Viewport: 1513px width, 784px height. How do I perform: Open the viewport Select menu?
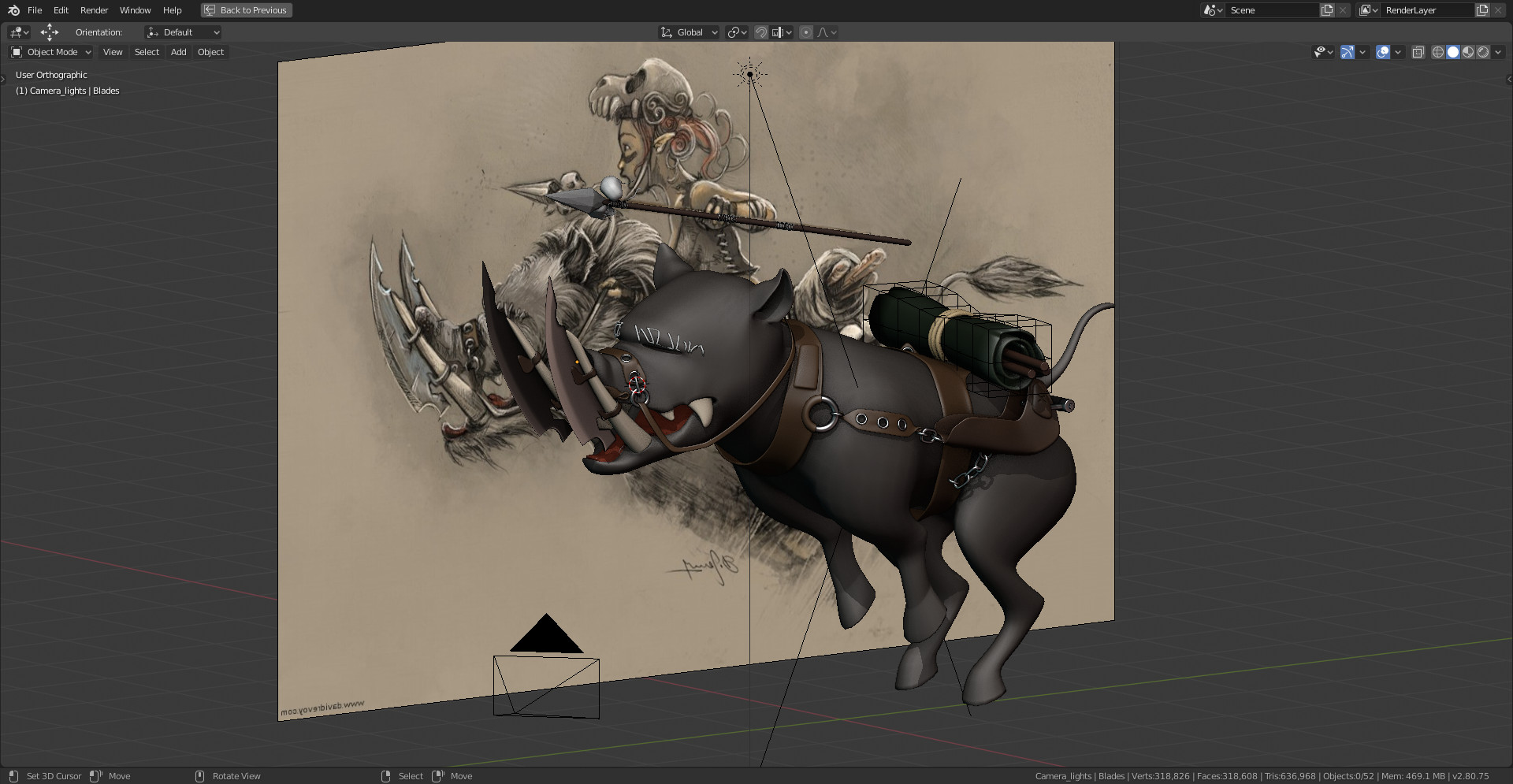[x=147, y=52]
